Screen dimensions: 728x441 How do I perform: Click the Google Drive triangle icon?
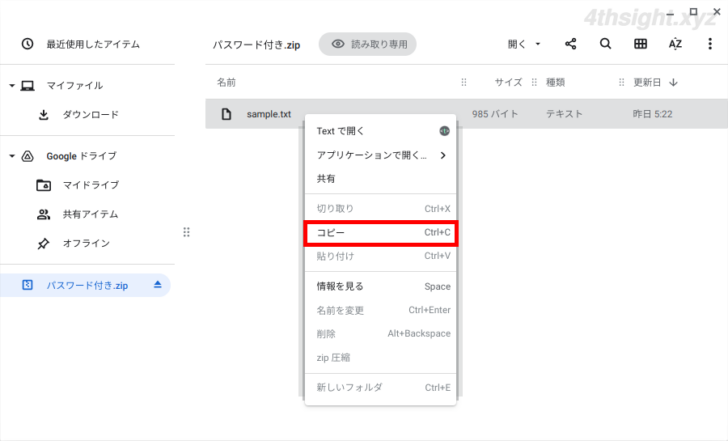click(28, 156)
